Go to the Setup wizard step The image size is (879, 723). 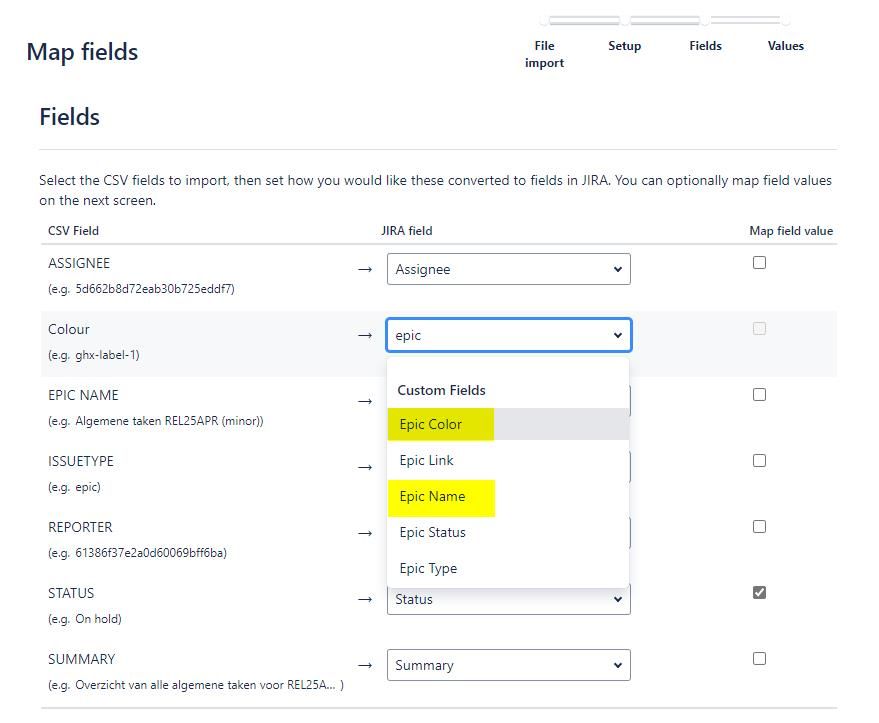[624, 46]
